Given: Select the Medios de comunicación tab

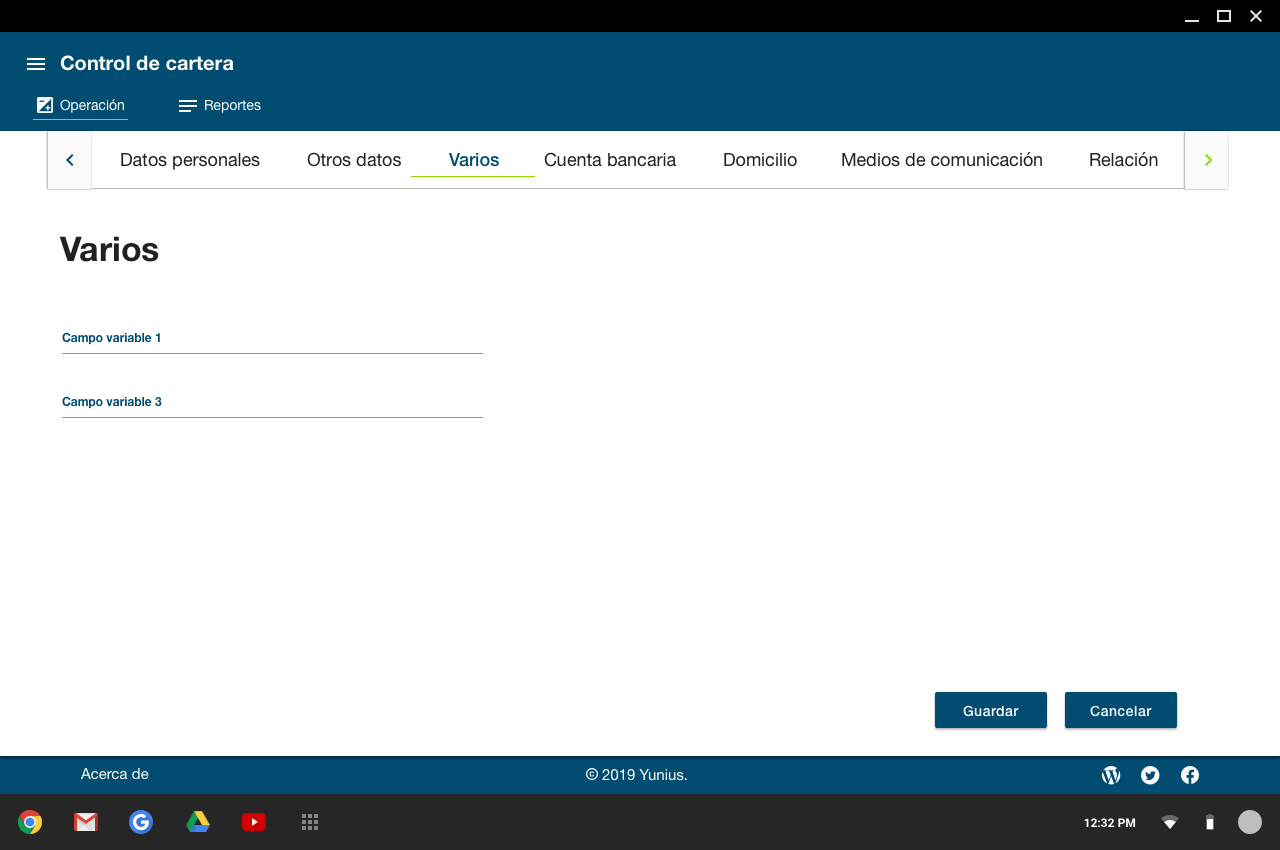Looking at the screenshot, I should (x=941, y=160).
